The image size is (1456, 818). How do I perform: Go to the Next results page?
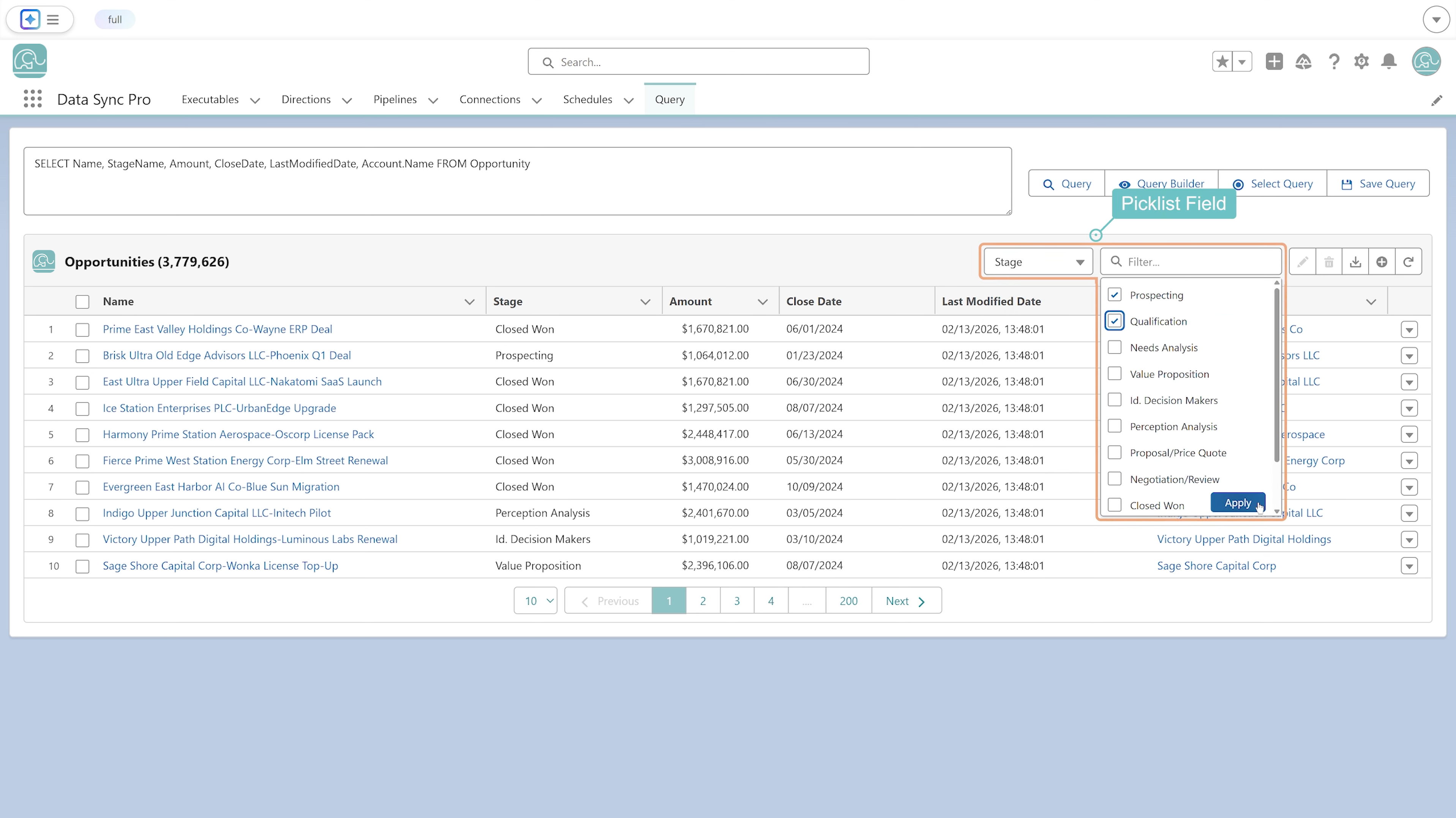906,601
